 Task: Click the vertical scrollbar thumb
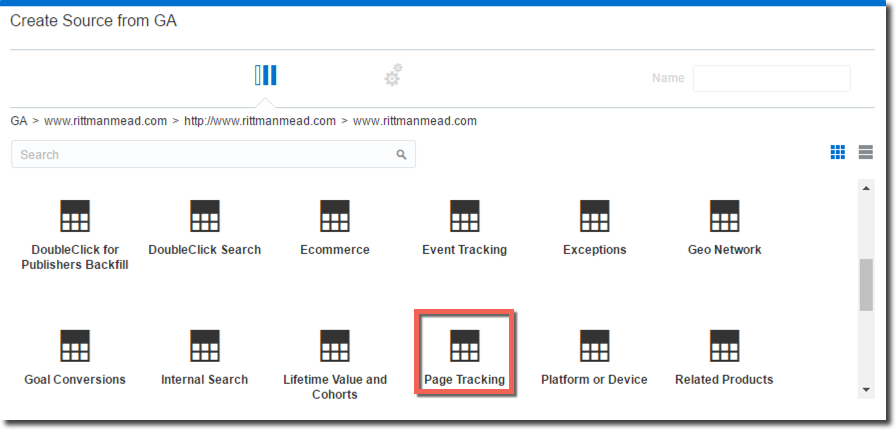(x=866, y=285)
